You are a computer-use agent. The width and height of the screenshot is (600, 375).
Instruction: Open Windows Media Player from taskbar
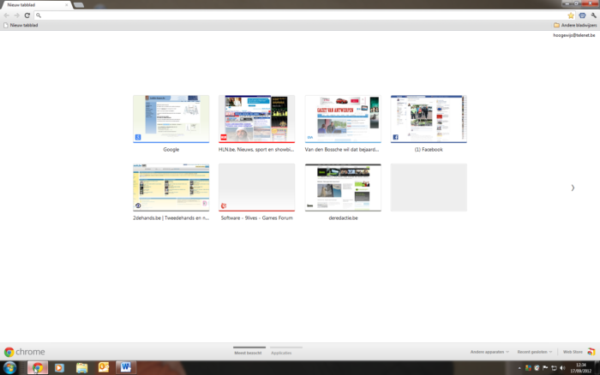click(x=59, y=368)
